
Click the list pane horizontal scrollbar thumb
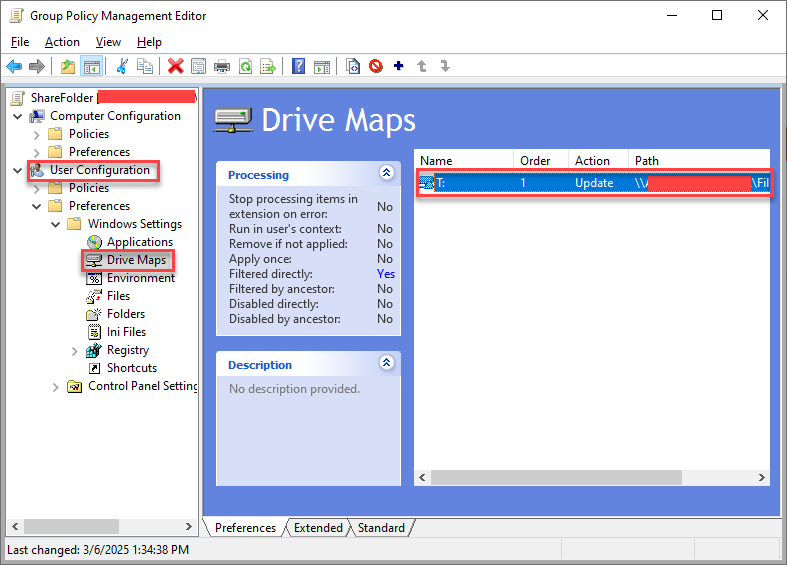pyautogui.click(x=556, y=477)
